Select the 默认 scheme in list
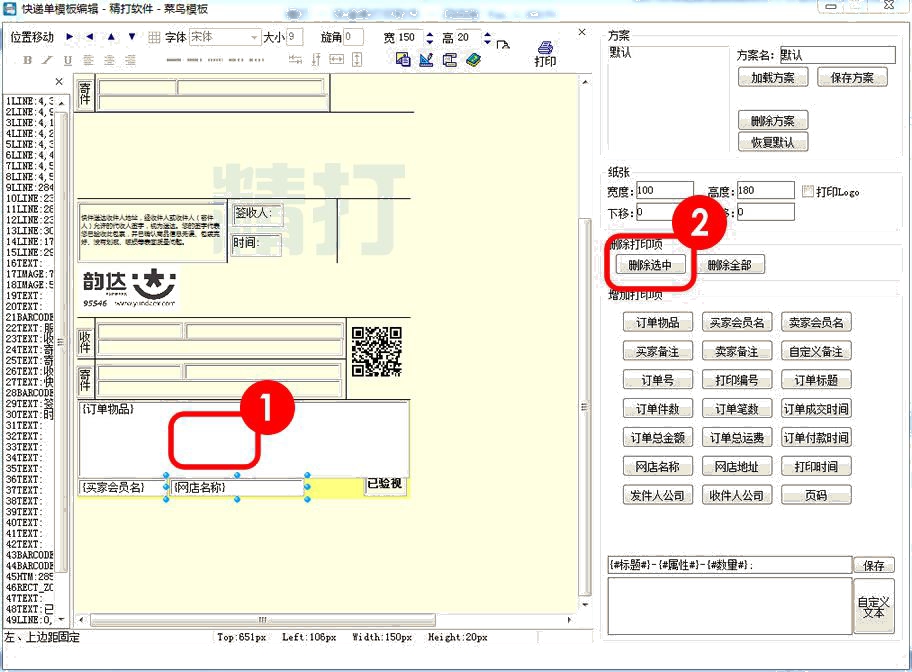 pyautogui.click(x=620, y=54)
